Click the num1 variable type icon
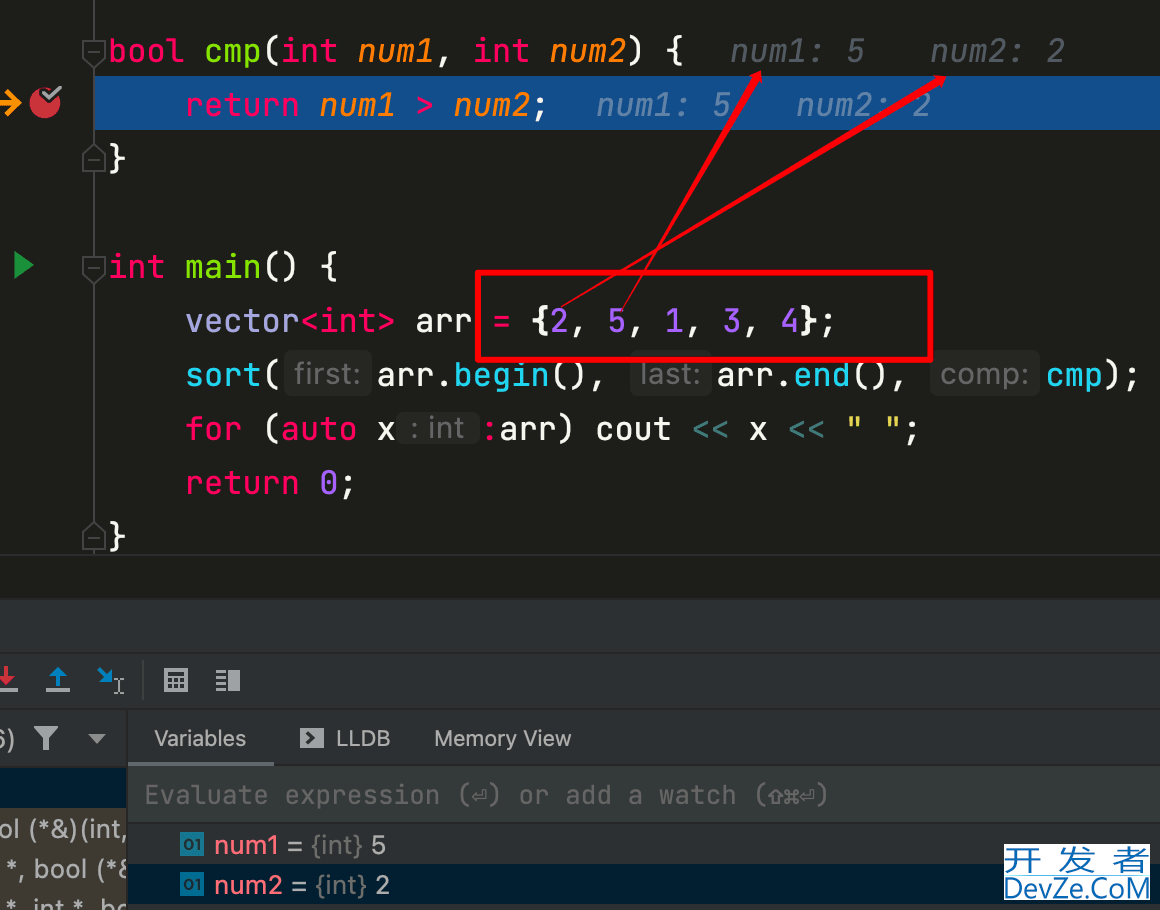The height and width of the screenshot is (910, 1160). point(192,845)
